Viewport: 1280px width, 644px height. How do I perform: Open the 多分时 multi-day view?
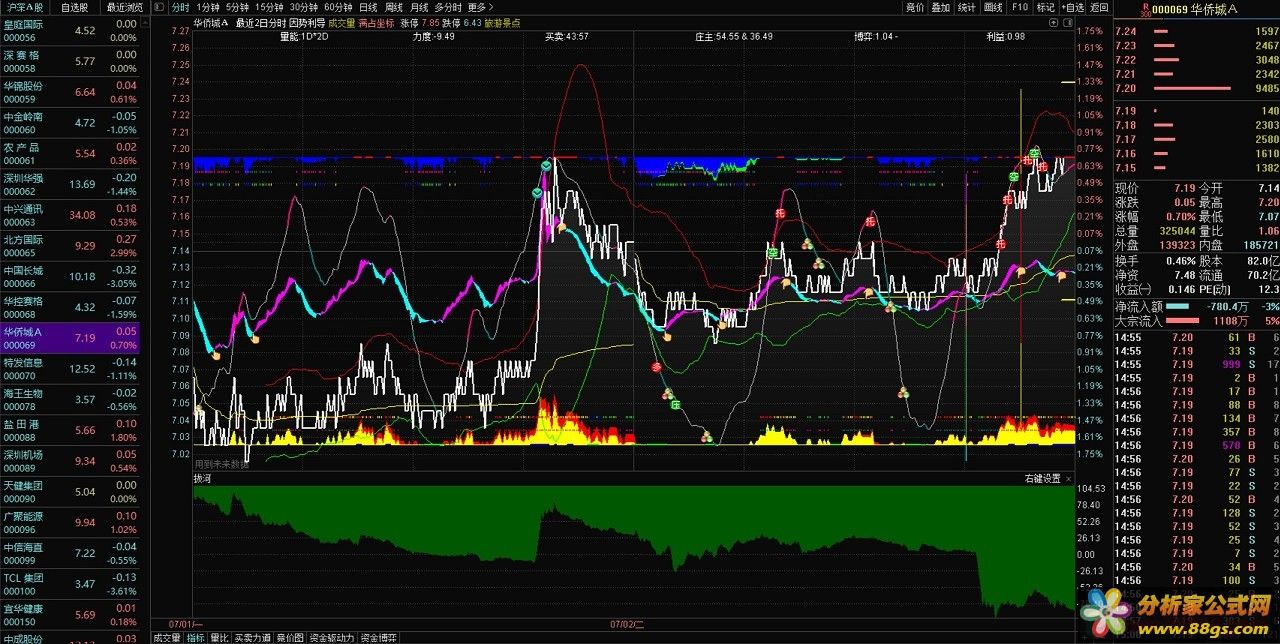(448, 7)
